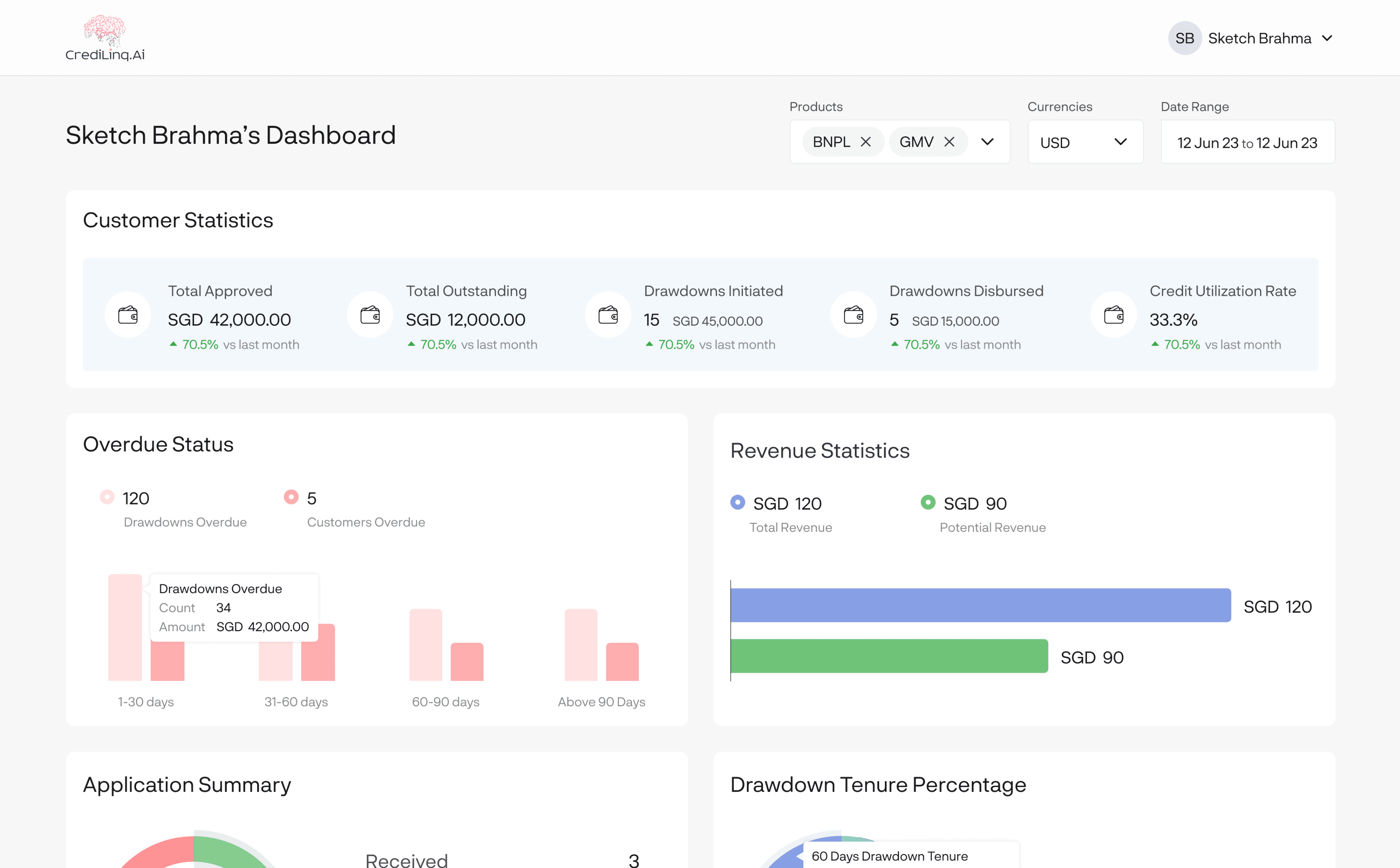Viewport: 1400px width, 868px height.
Task: Click the Received row in Application Summary
Action: tap(502, 860)
